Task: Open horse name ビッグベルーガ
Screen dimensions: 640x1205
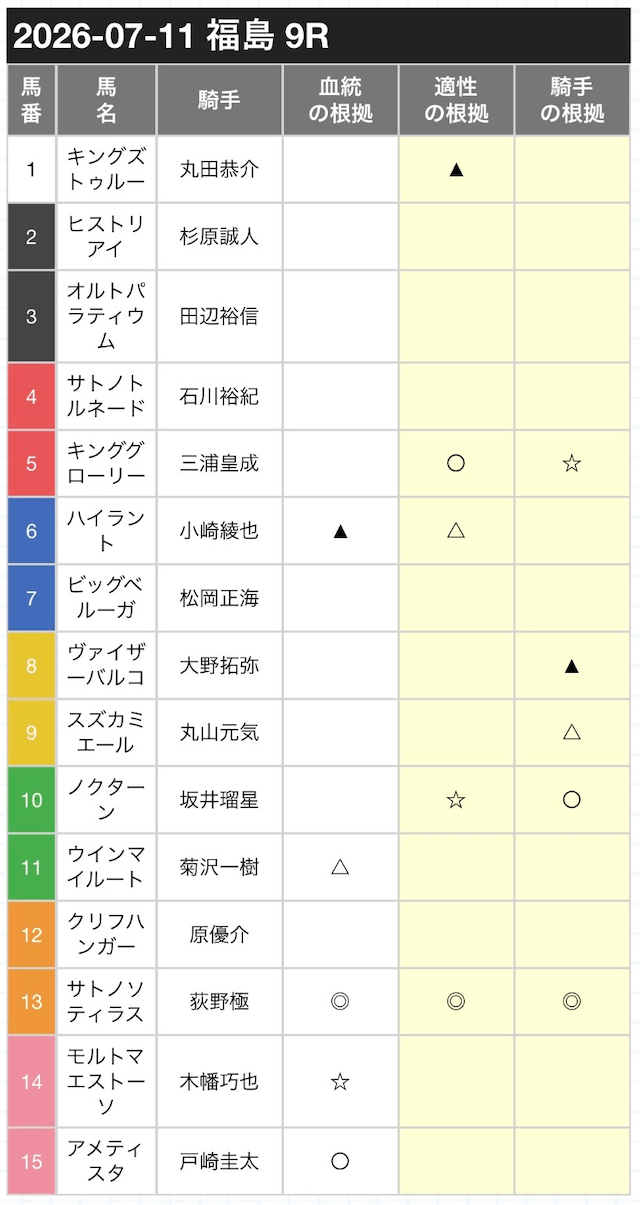Action: 106,598
